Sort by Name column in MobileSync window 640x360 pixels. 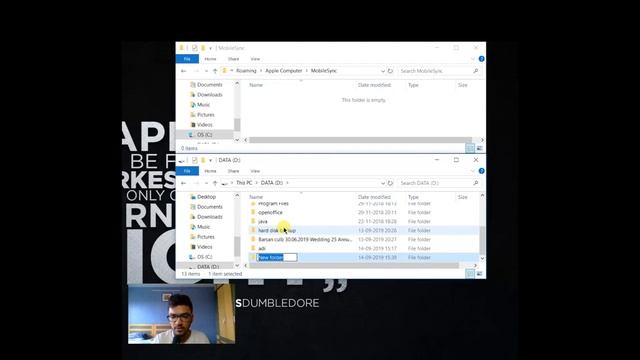(x=256, y=85)
